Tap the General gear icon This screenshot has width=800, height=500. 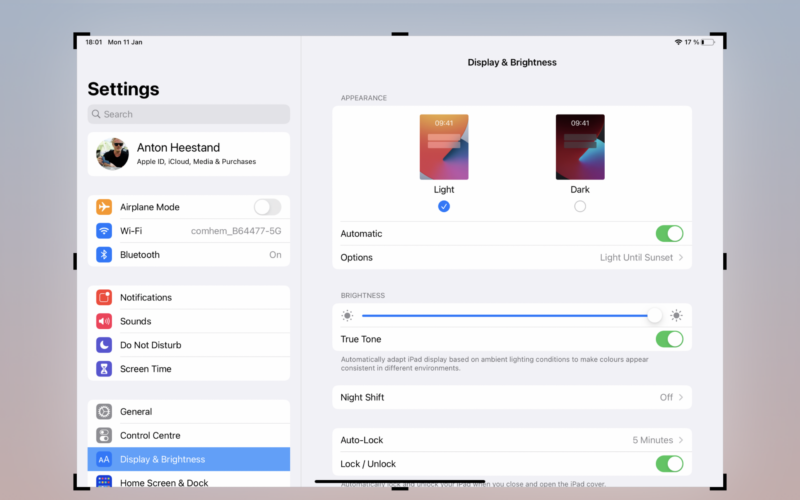coord(104,411)
